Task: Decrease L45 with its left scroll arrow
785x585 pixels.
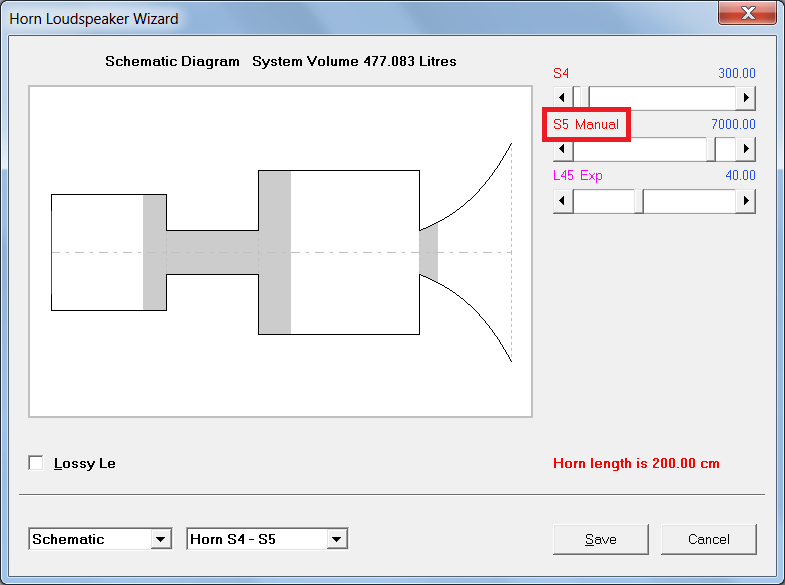Action: point(563,201)
